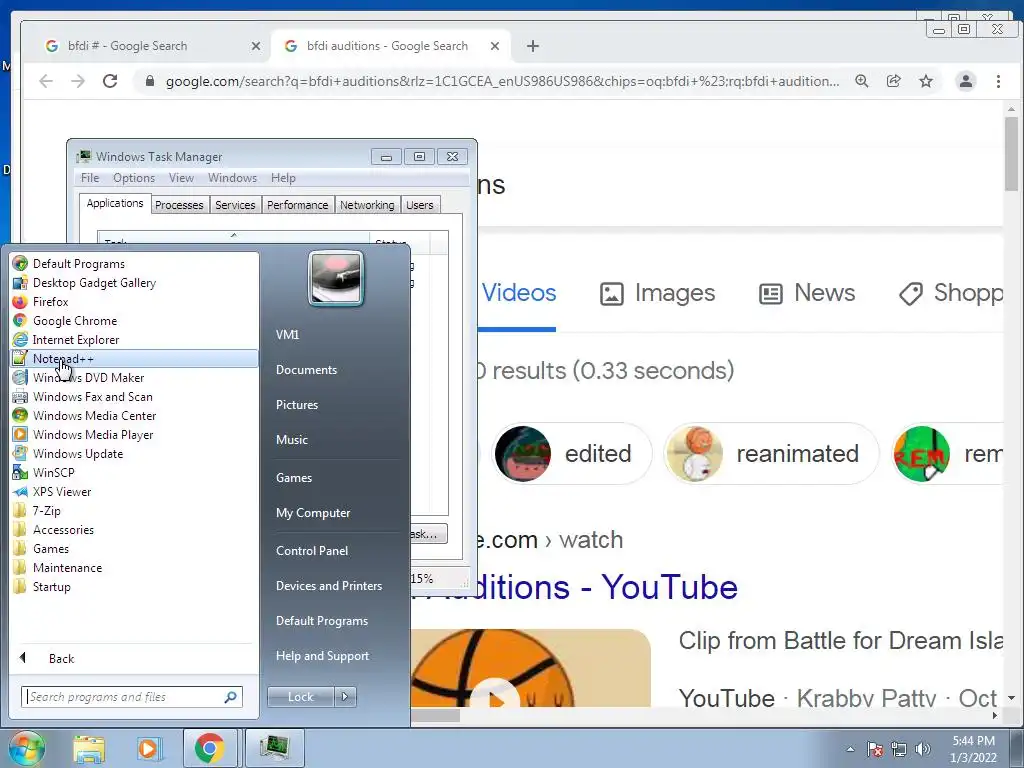Click the Lock button
1024x768 pixels.
coord(300,697)
